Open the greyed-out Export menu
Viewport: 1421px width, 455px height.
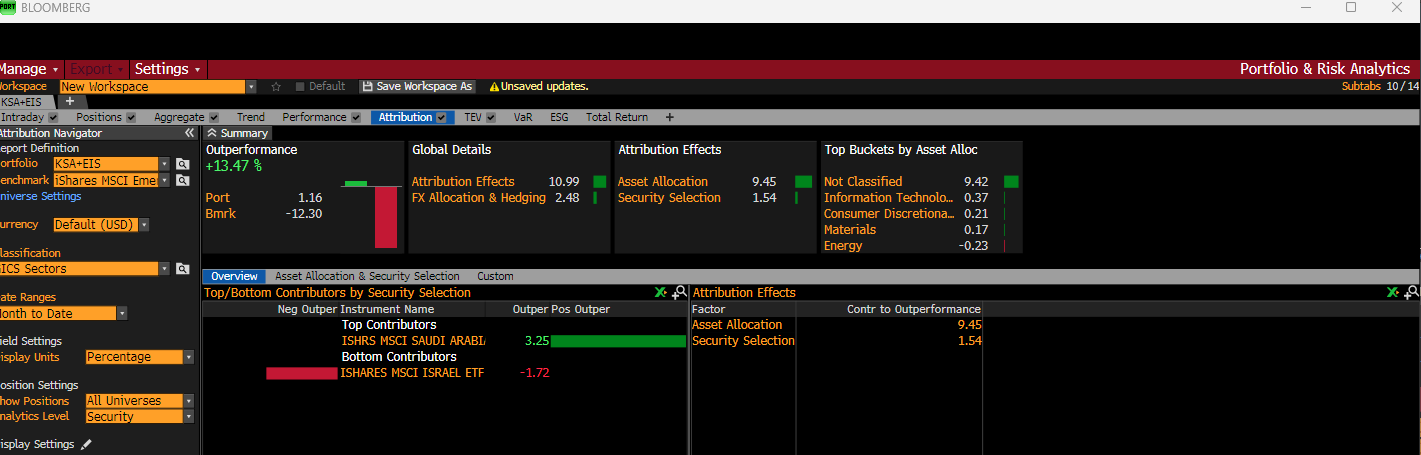click(x=96, y=69)
